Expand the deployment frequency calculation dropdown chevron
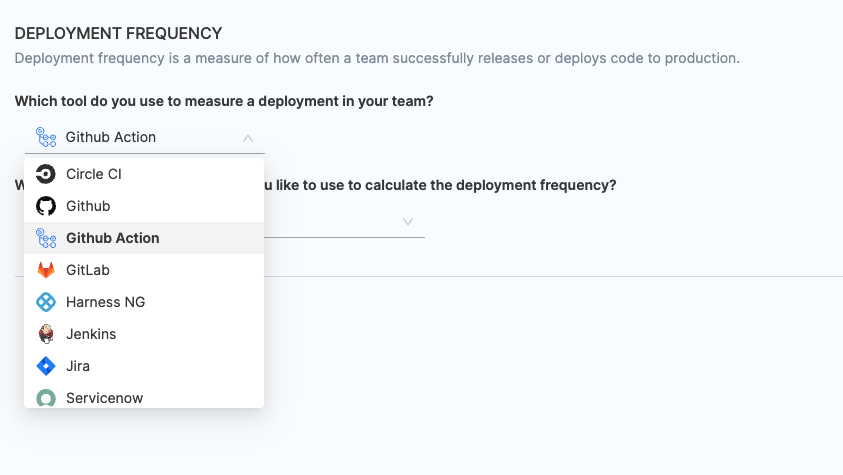The width and height of the screenshot is (843, 475). [x=408, y=221]
